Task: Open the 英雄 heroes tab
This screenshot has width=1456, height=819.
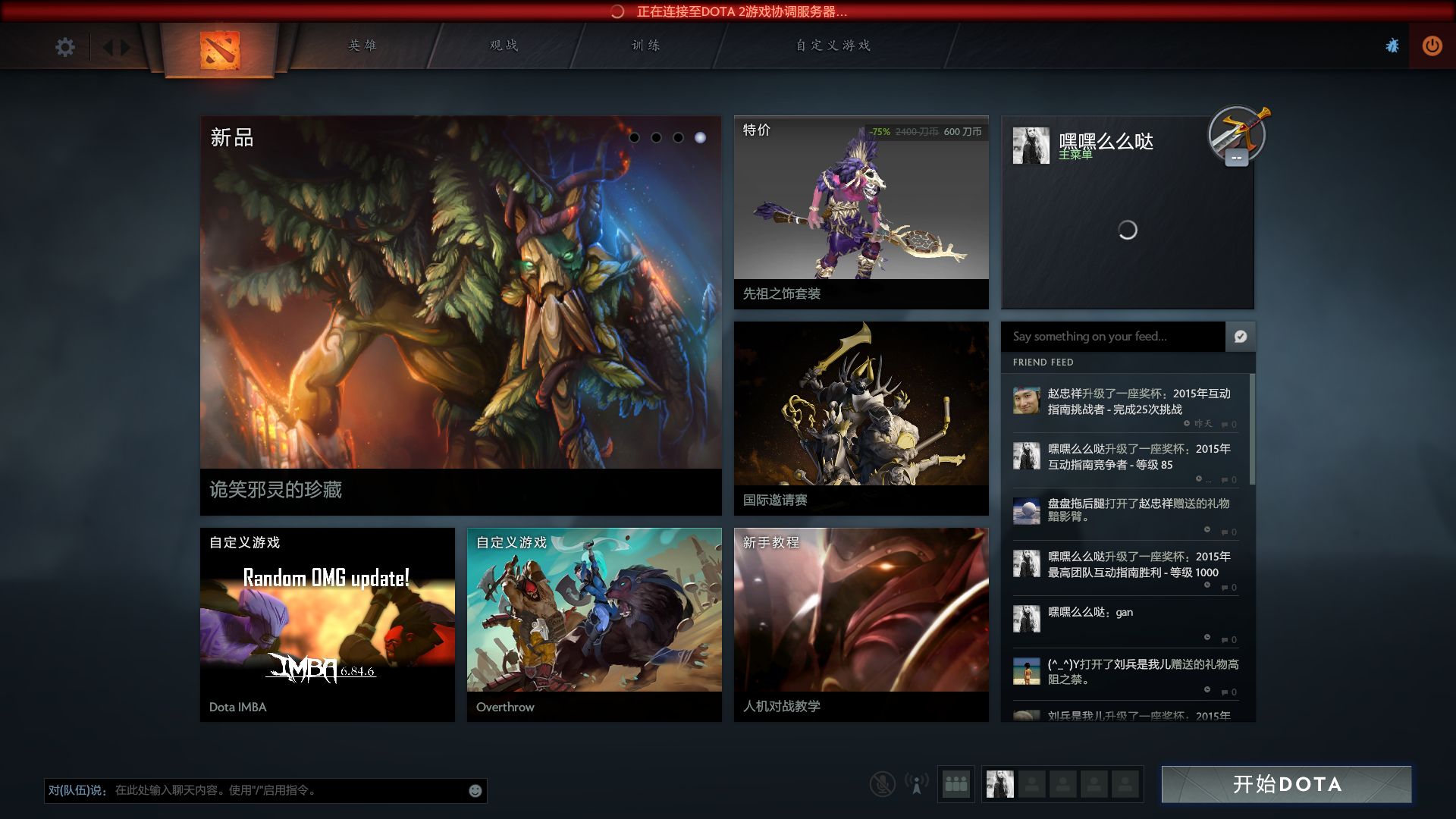Action: (362, 45)
